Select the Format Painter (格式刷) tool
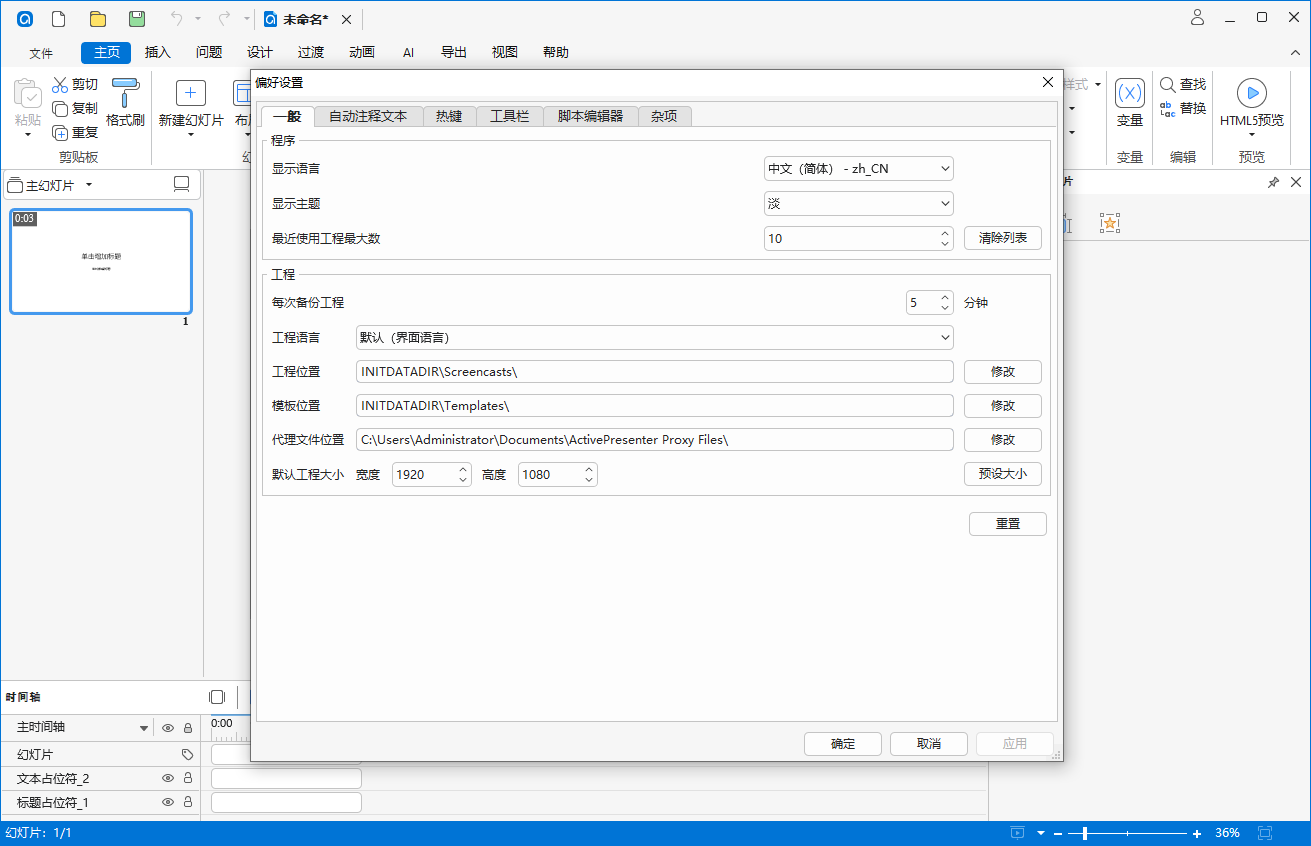1311x846 pixels. coord(125,105)
